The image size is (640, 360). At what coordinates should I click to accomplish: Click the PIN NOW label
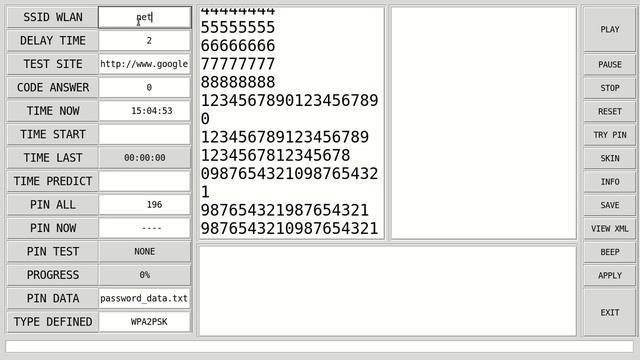[53, 228]
